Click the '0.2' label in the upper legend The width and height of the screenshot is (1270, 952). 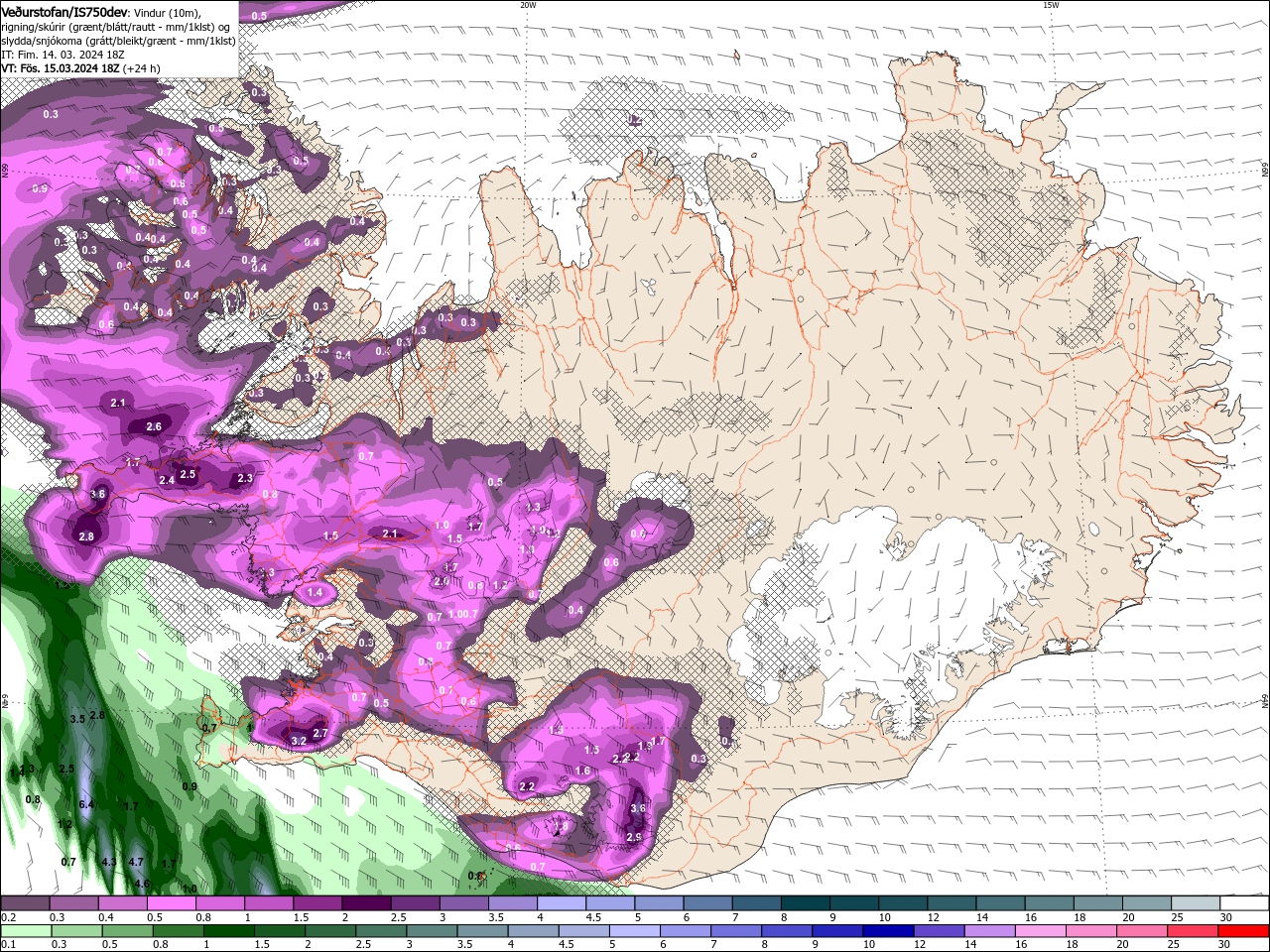coord(8,917)
